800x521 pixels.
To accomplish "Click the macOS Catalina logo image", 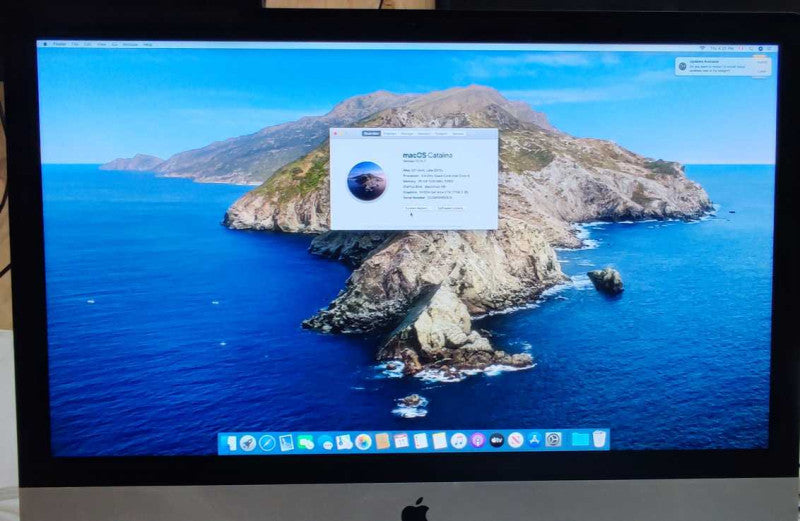I will point(366,181).
